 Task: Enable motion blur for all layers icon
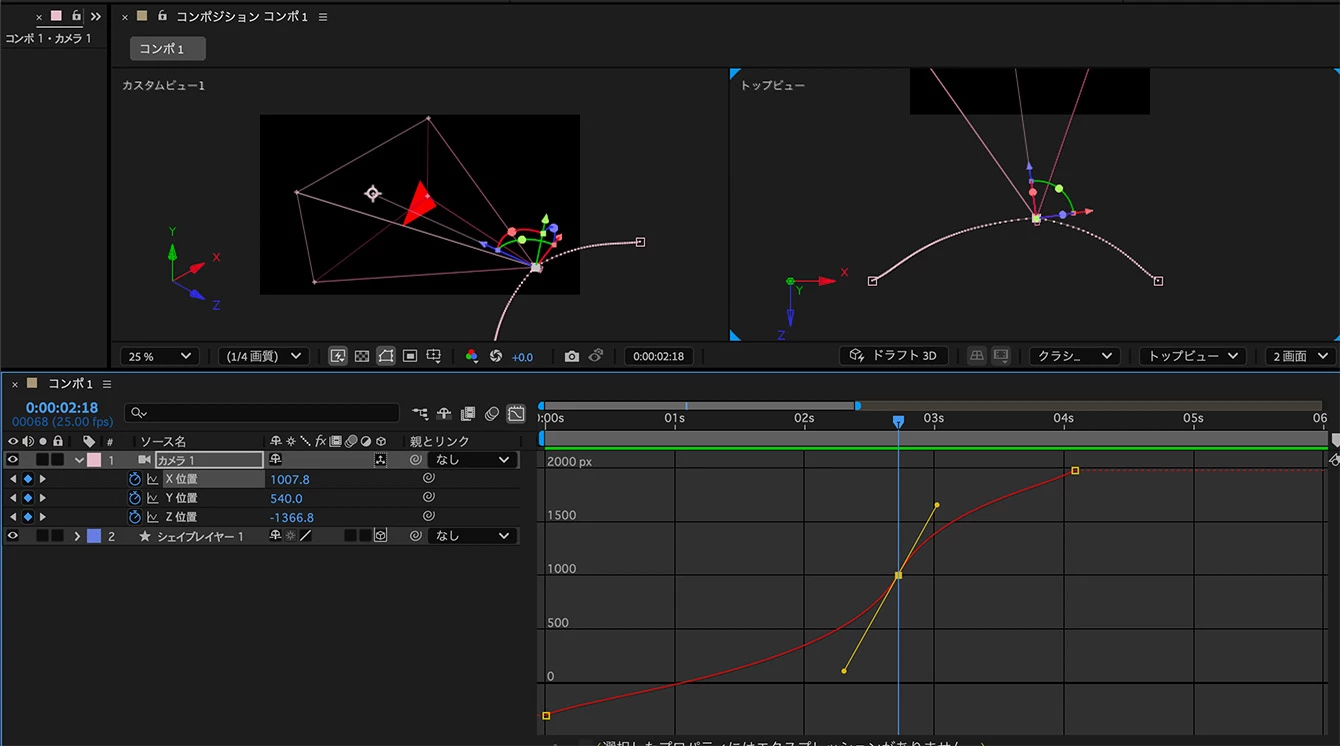(492, 413)
